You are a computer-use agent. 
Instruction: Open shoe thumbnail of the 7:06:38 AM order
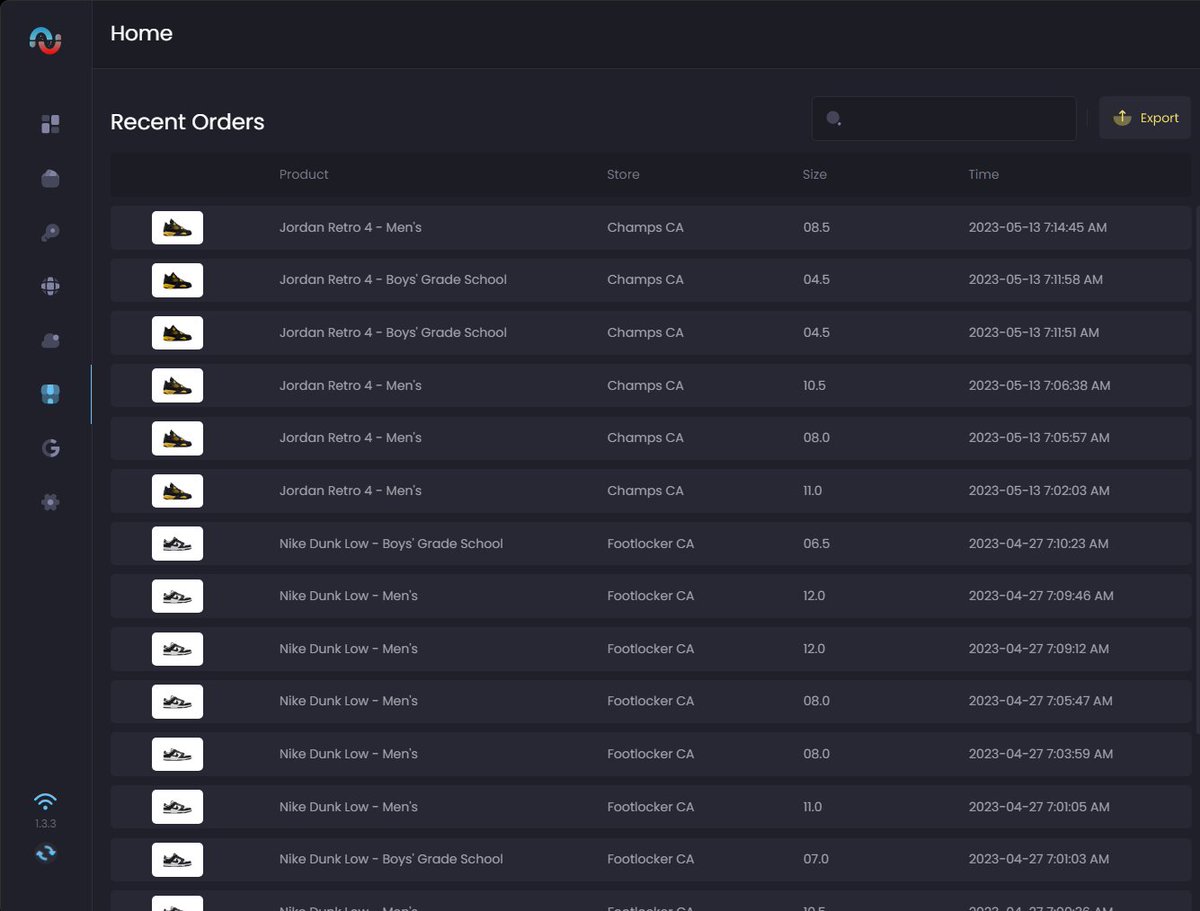[177, 385]
